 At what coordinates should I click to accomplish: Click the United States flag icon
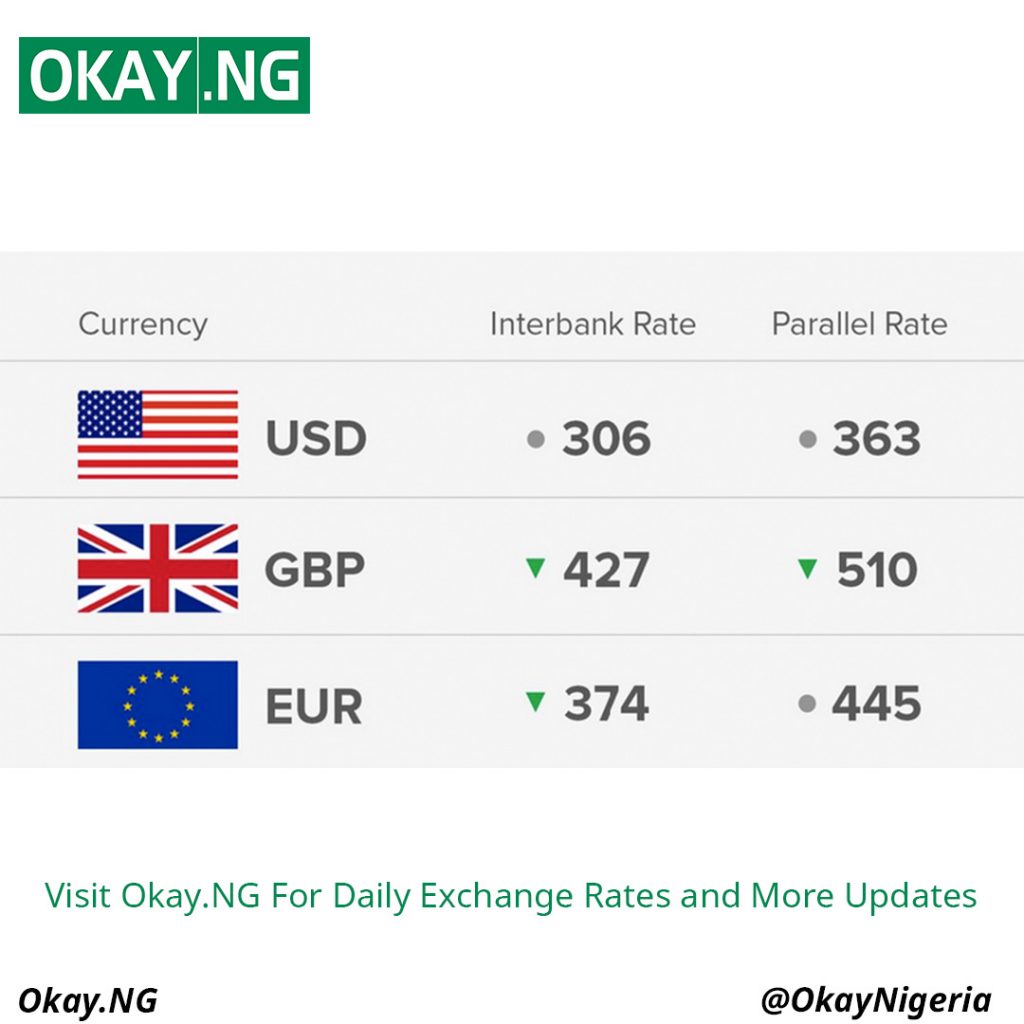tap(158, 435)
